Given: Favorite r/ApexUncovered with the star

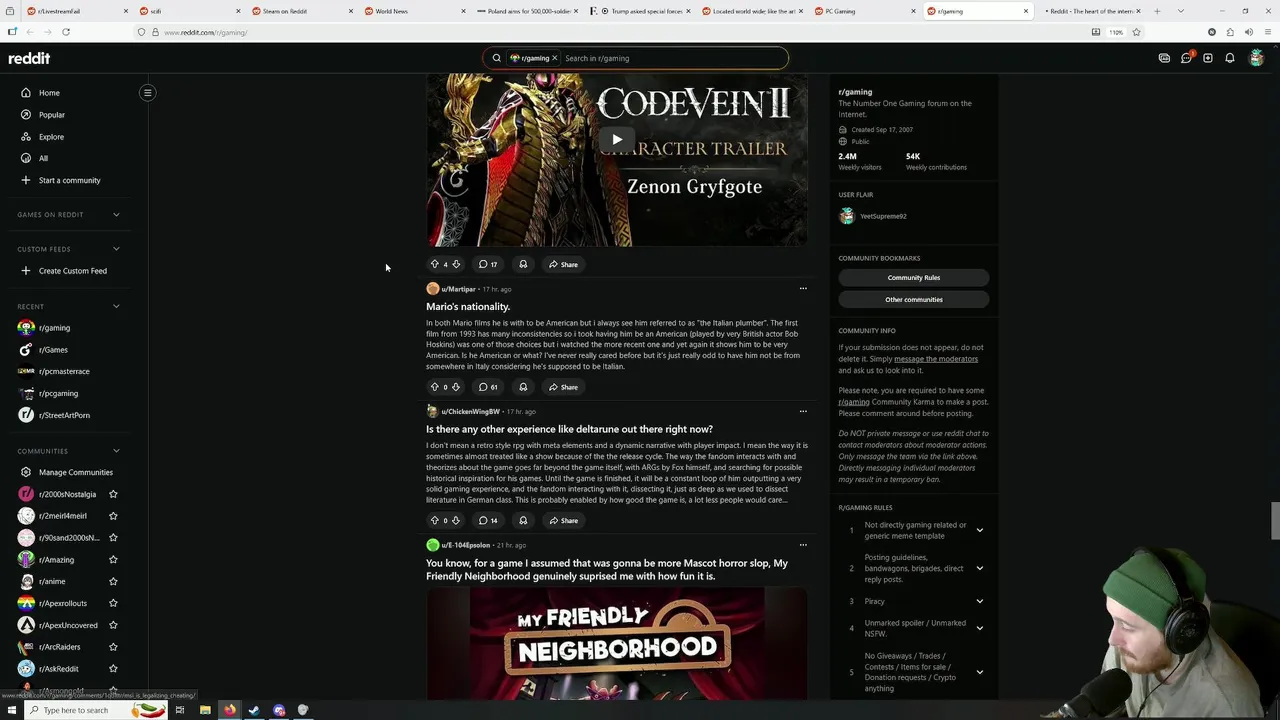Looking at the screenshot, I should click(x=113, y=625).
